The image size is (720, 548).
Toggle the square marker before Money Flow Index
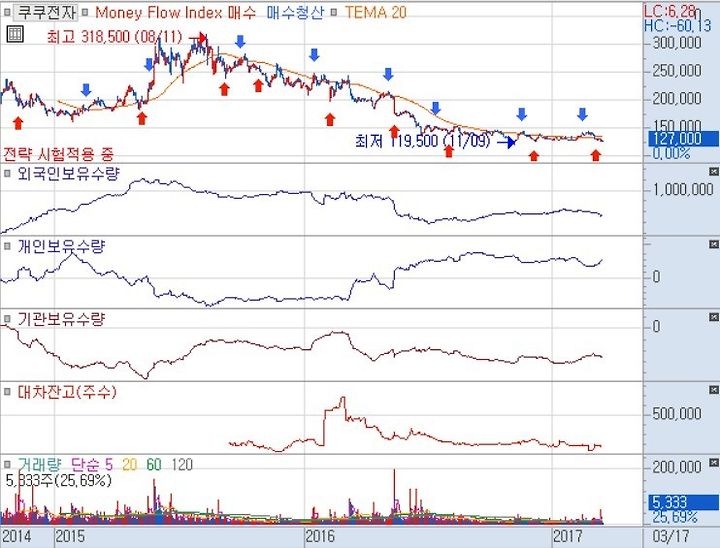(85, 12)
